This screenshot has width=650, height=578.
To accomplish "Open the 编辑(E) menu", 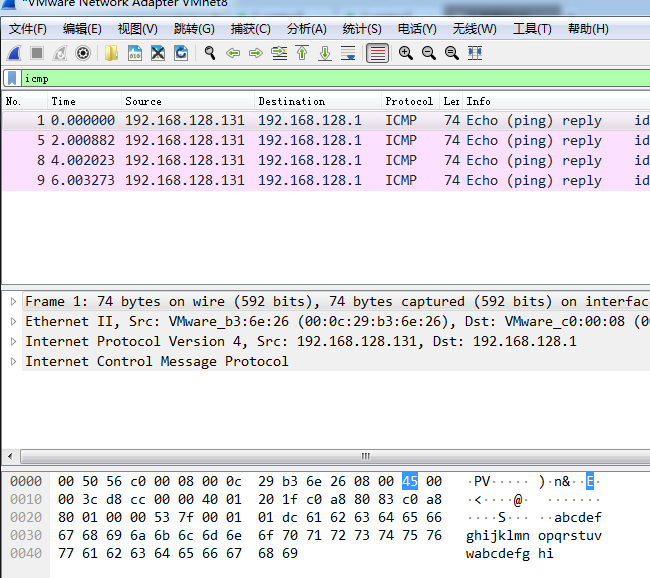I will [x=82, y=29].
